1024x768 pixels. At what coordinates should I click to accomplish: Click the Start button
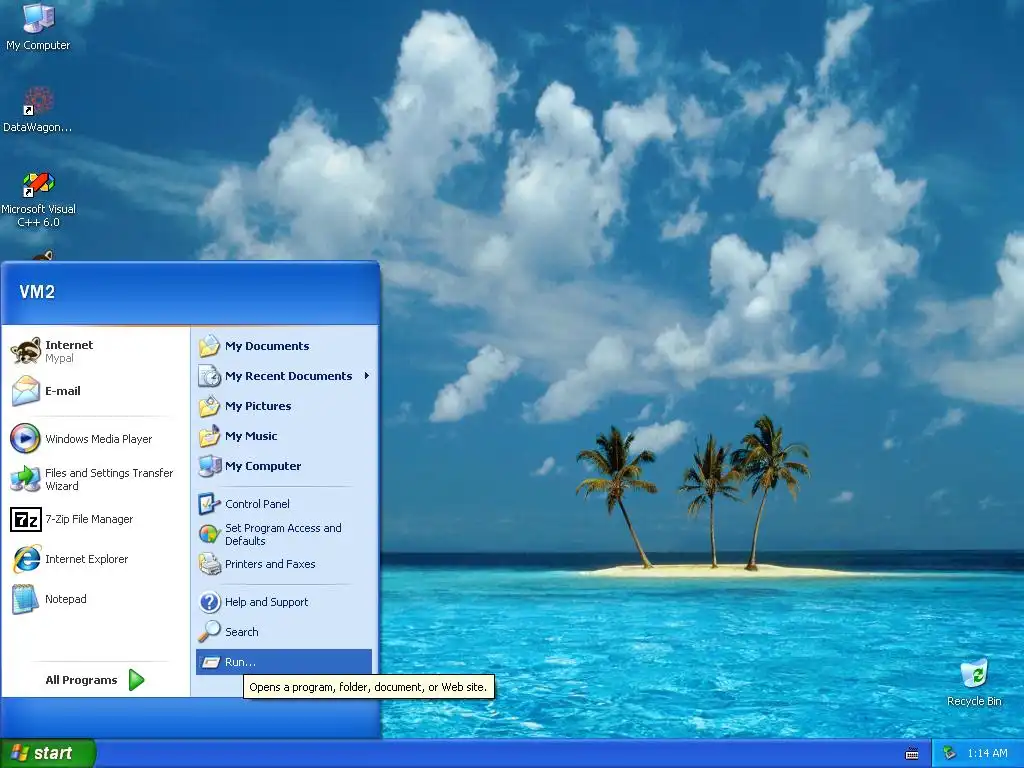click(x=48, y=753)
